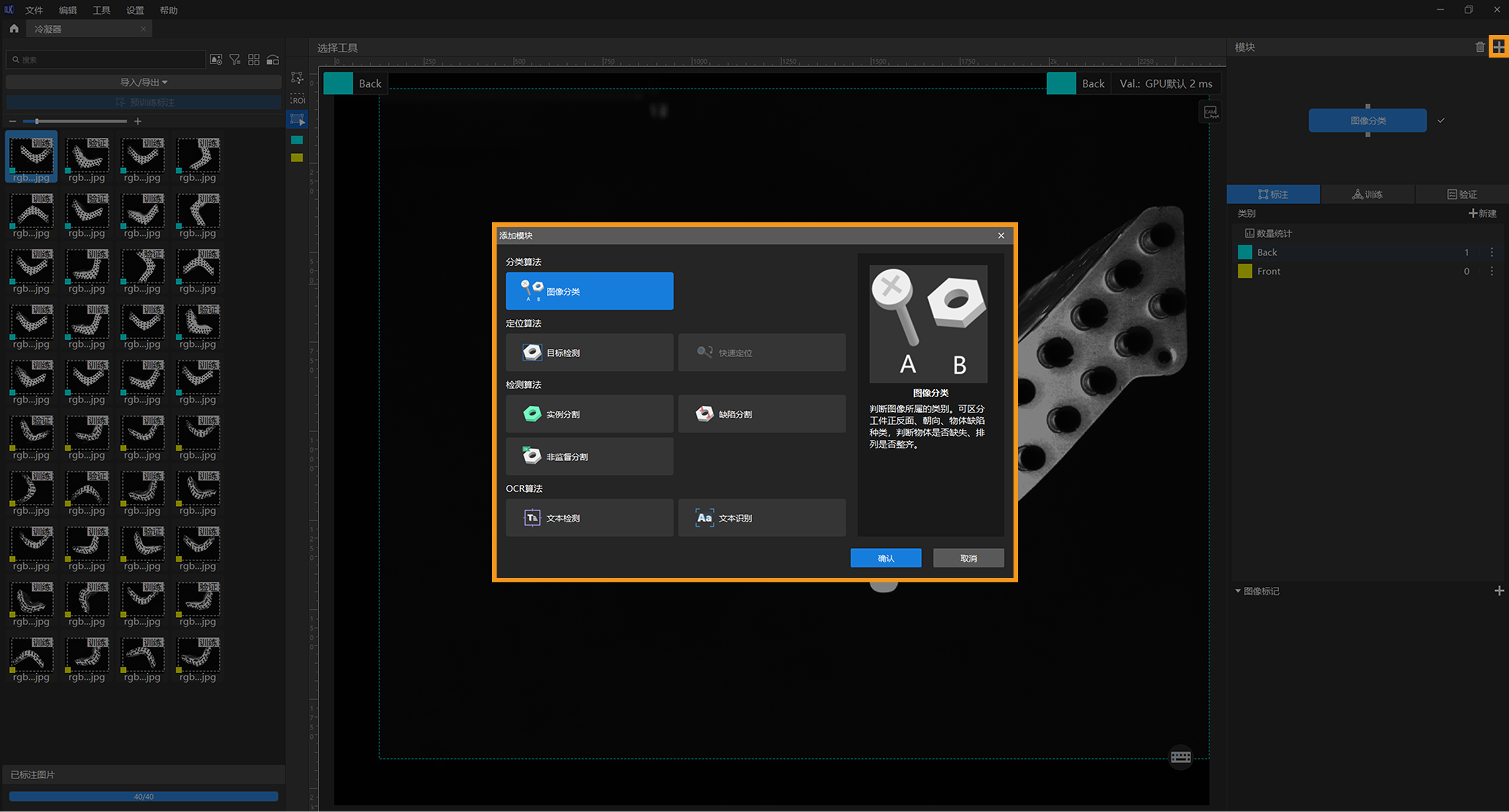The image size is (1509, 812).
Task: Switch to the 训练 tab
Action: pyautogui.click(x=1367, y=194)
